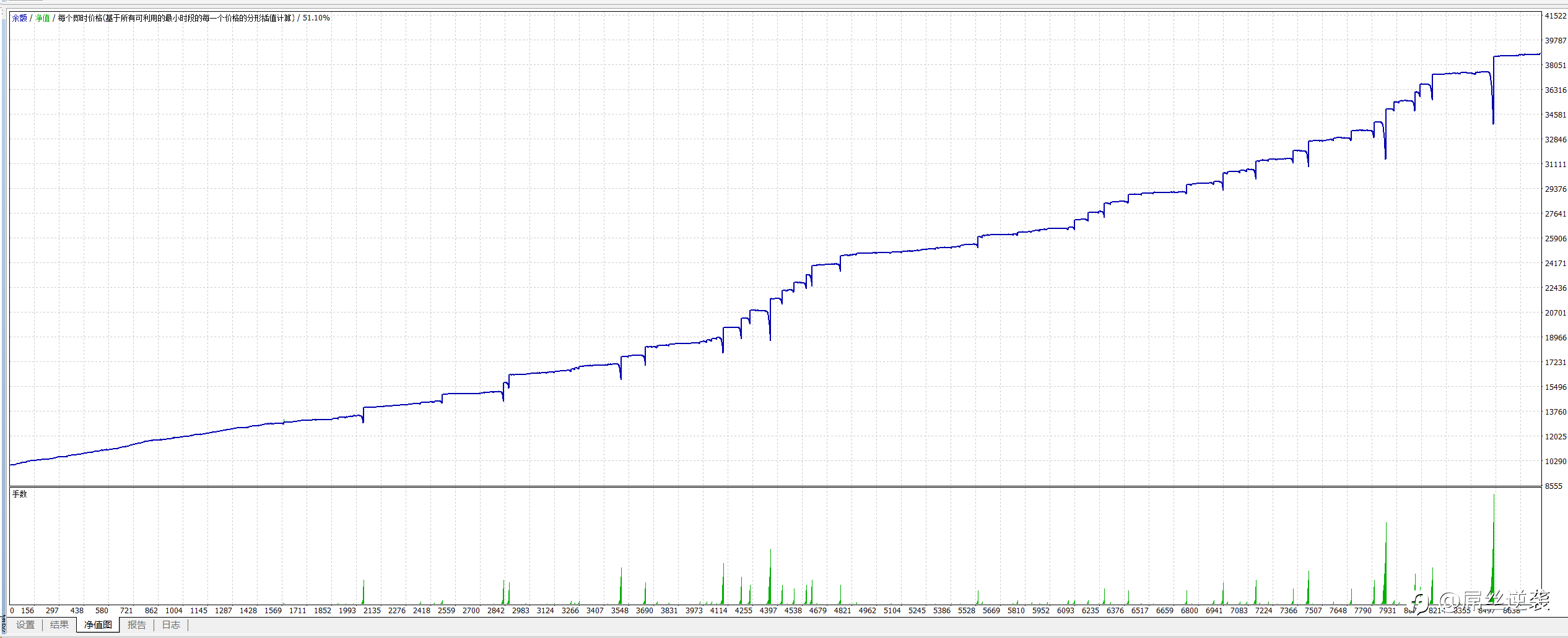Click the 25906 value on the price axis

pyautogui.click(x=1555, y=239)
